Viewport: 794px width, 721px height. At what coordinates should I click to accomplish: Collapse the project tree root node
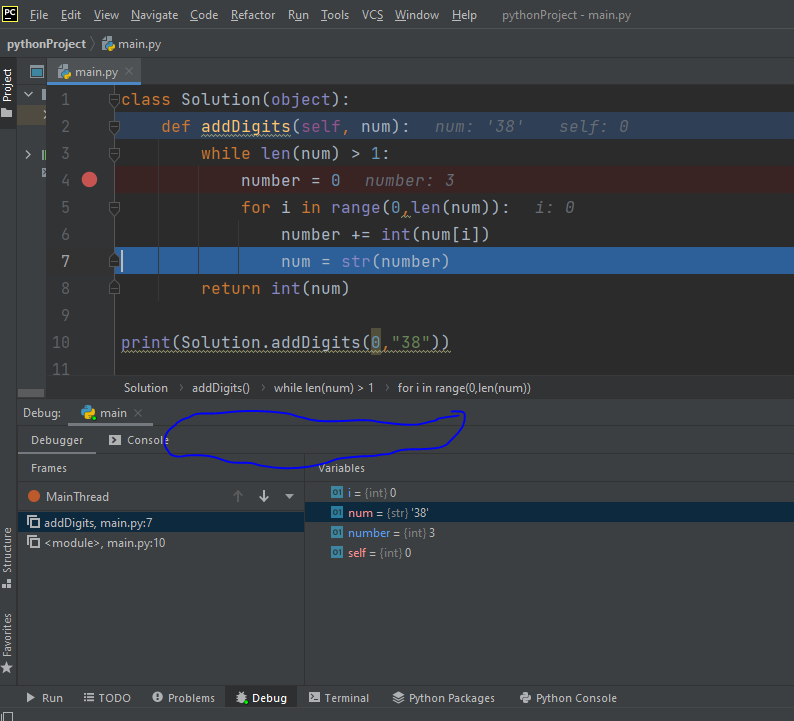(29, 94)
